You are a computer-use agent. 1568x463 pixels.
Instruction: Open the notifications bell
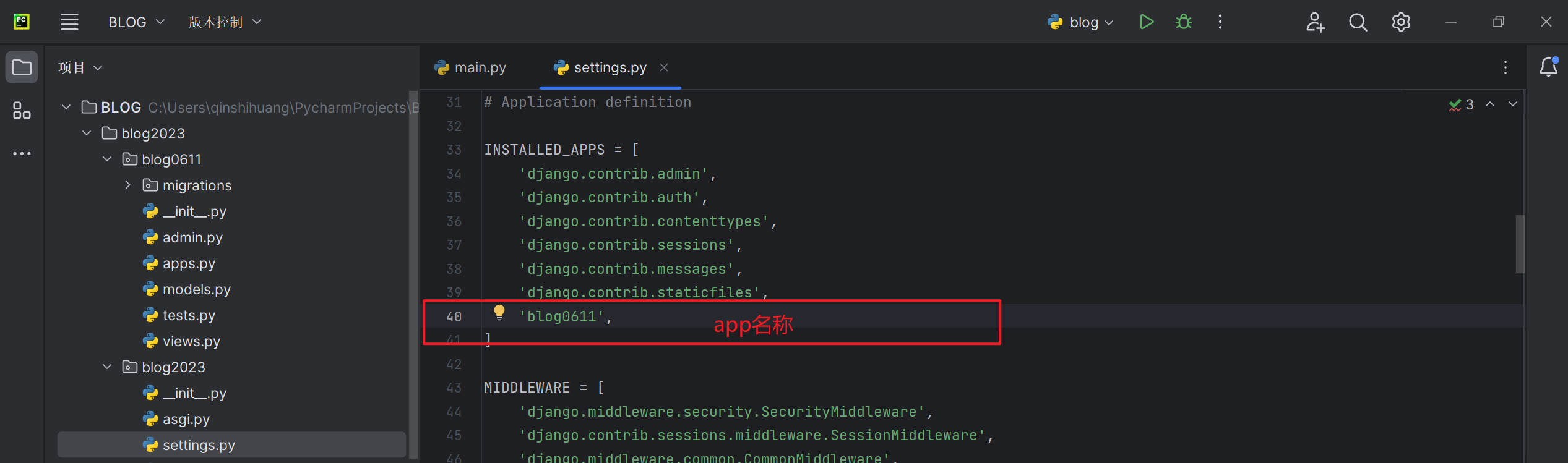coord(1548,67)
